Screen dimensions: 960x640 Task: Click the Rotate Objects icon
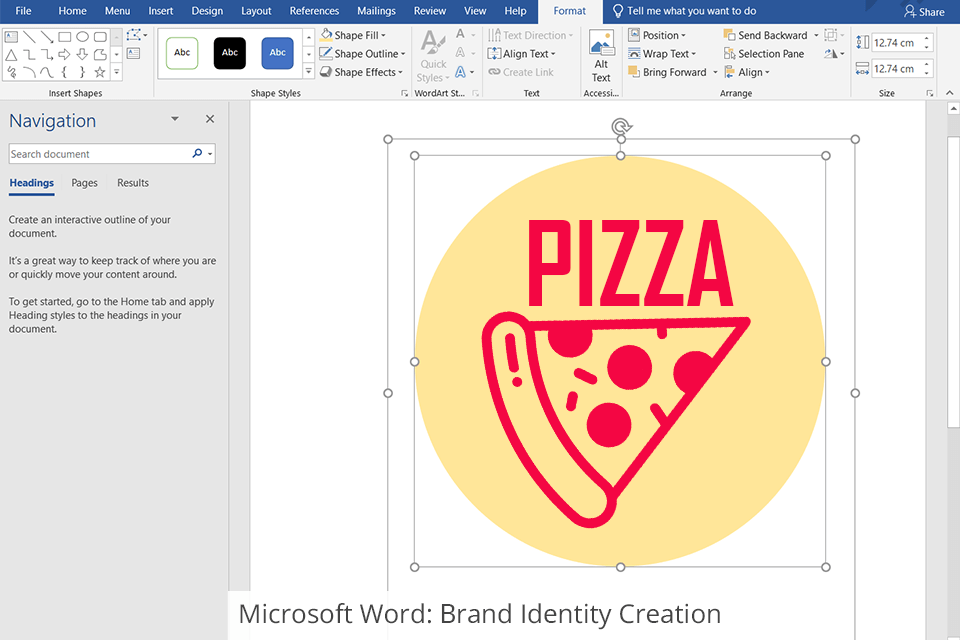832,54
